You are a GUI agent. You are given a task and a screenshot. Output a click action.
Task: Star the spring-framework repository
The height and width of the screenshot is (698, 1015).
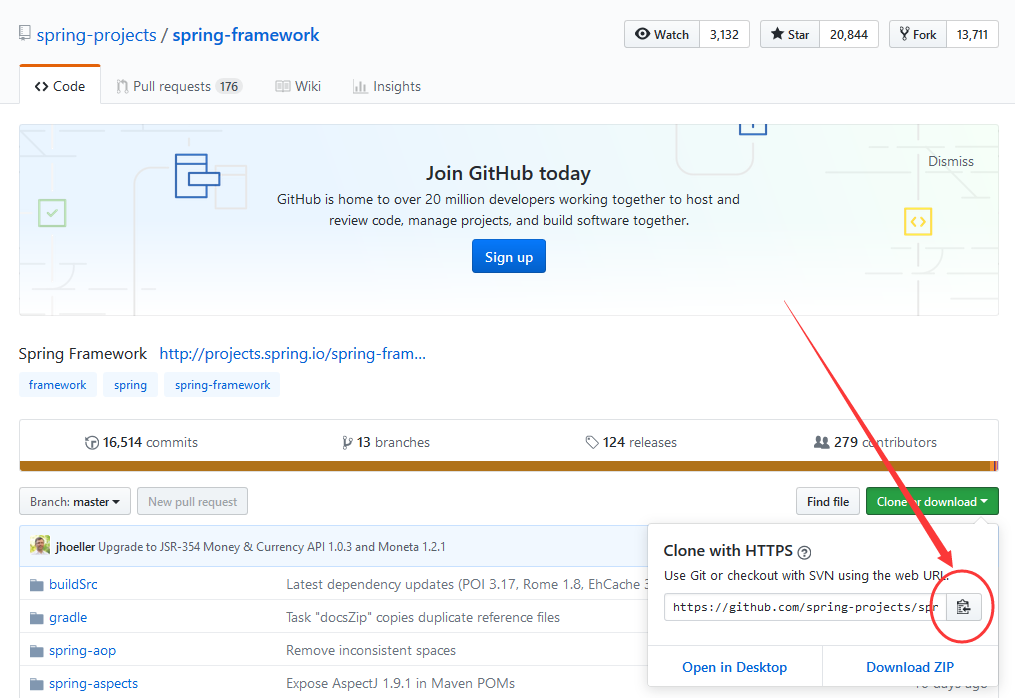(x=790, y=34)
